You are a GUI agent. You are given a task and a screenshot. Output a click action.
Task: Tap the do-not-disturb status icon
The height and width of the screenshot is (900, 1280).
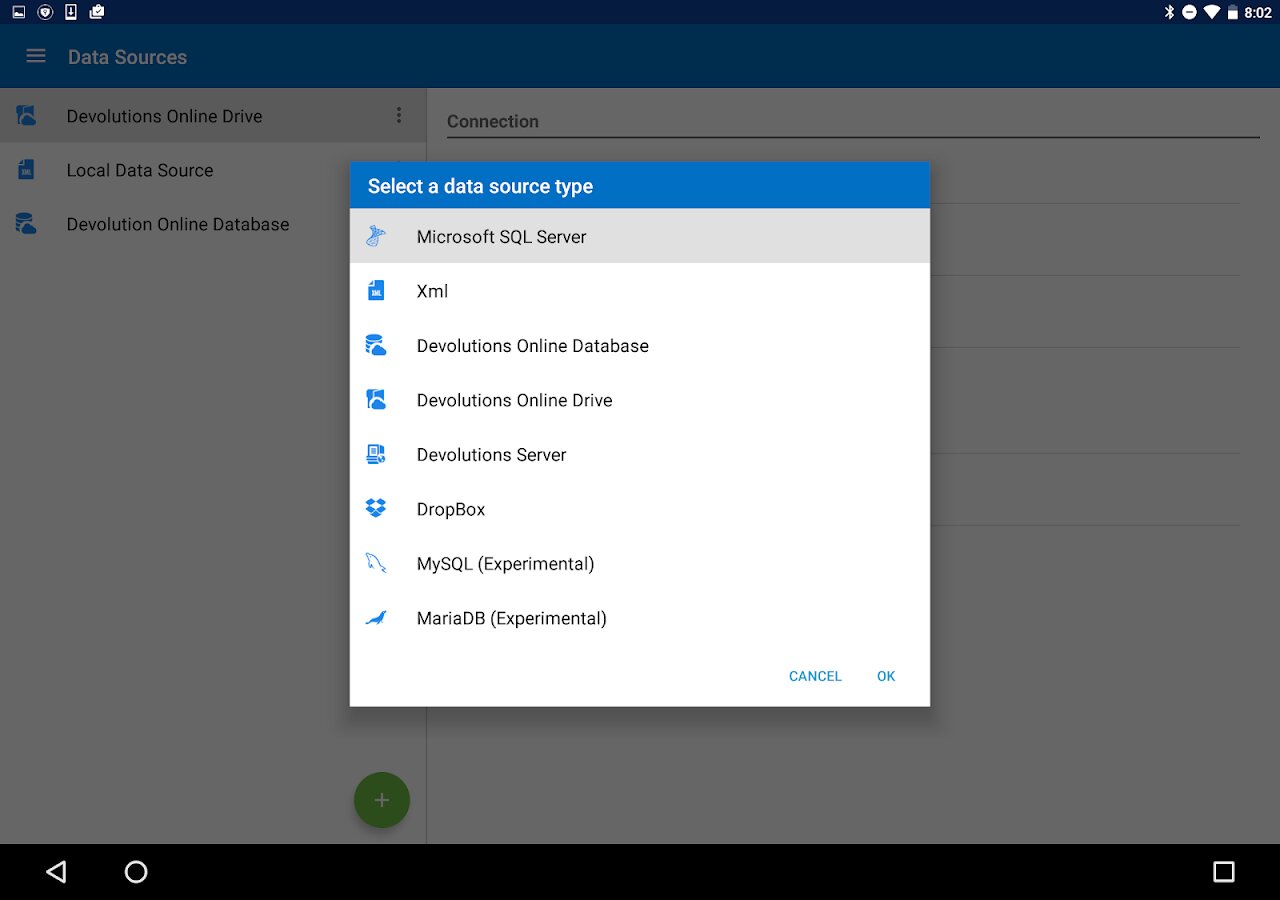tap(1189, 12)
